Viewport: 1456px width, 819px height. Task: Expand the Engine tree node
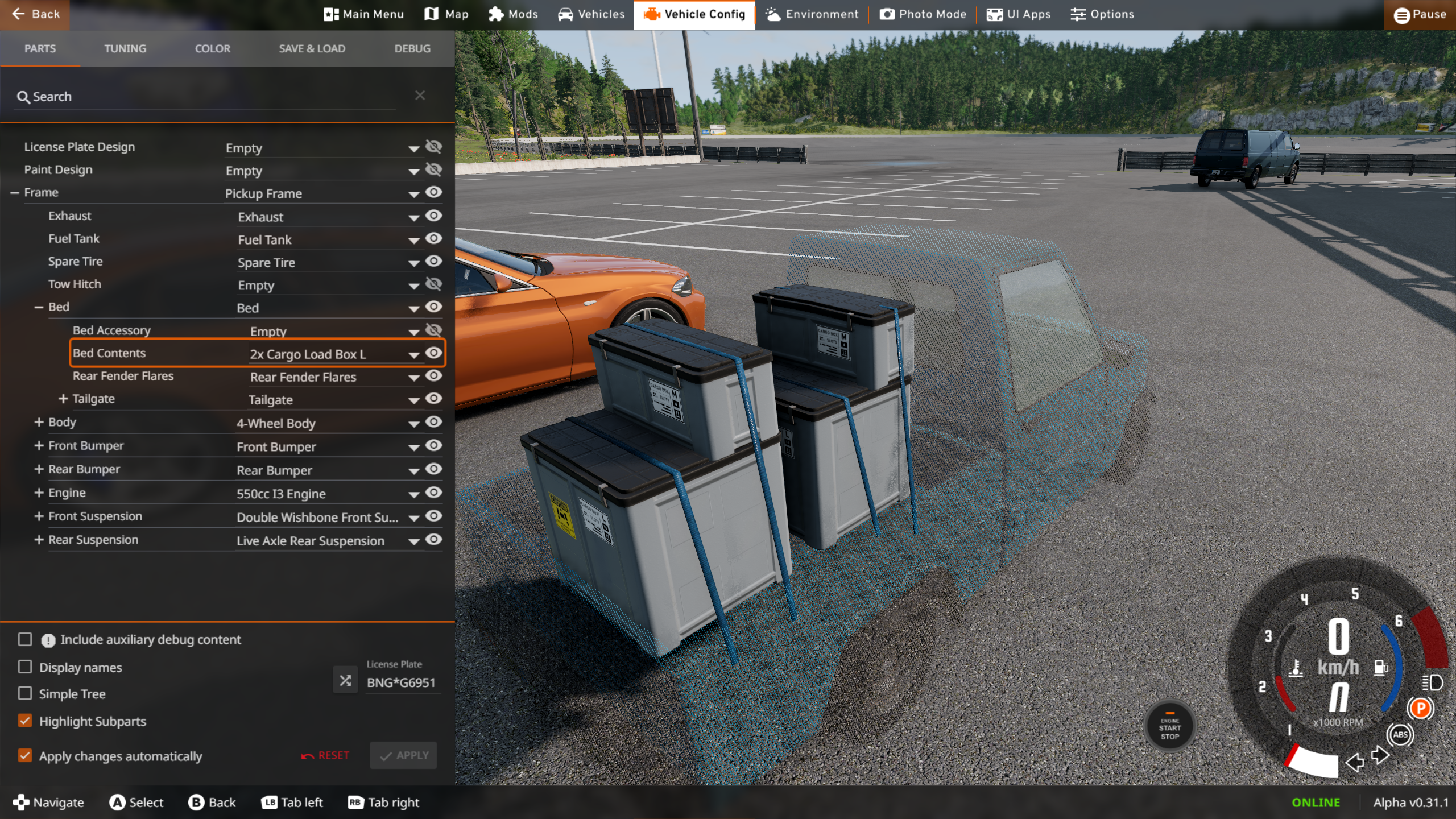pyautogui.click(x=39, y=493)
